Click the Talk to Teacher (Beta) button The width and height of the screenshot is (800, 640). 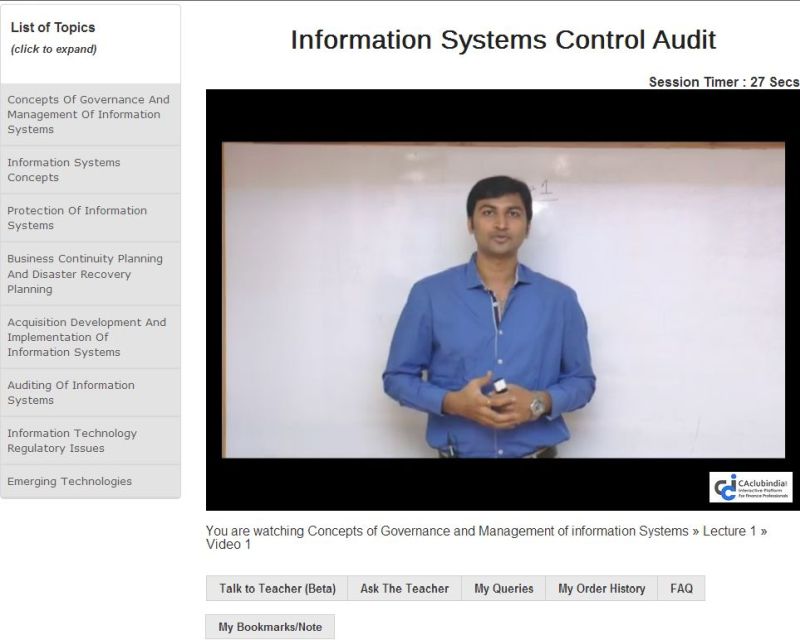click(277, 588)
